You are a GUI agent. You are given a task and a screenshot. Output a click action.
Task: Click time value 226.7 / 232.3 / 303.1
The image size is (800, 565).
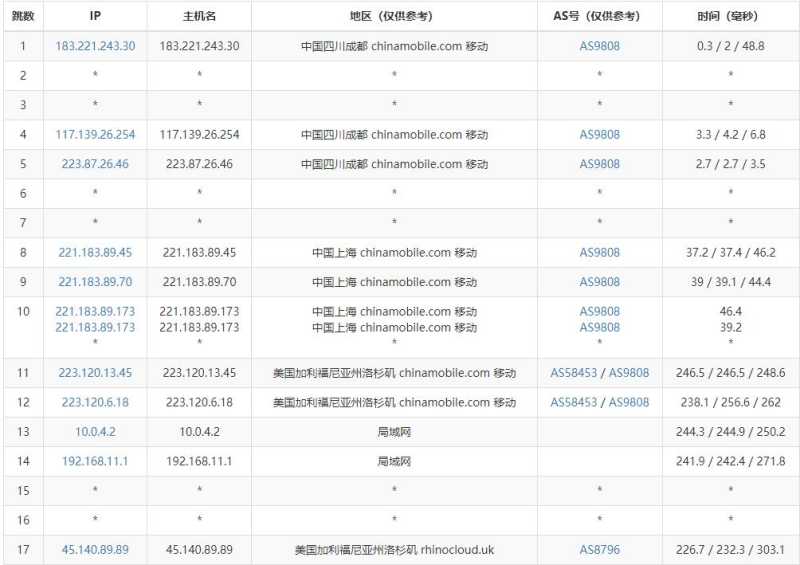click(731, 550)
